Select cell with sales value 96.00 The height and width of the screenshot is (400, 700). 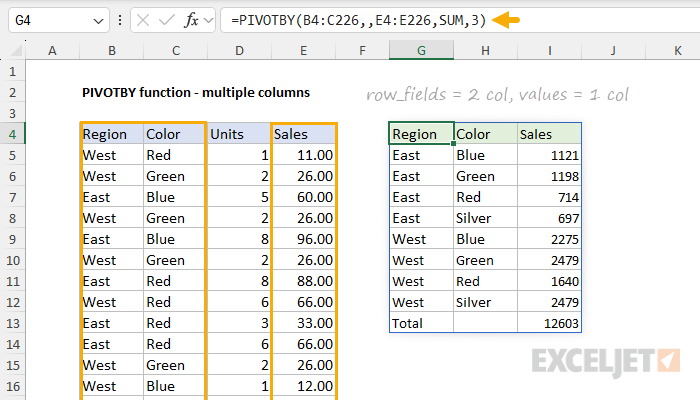click(x=304, y=239)
